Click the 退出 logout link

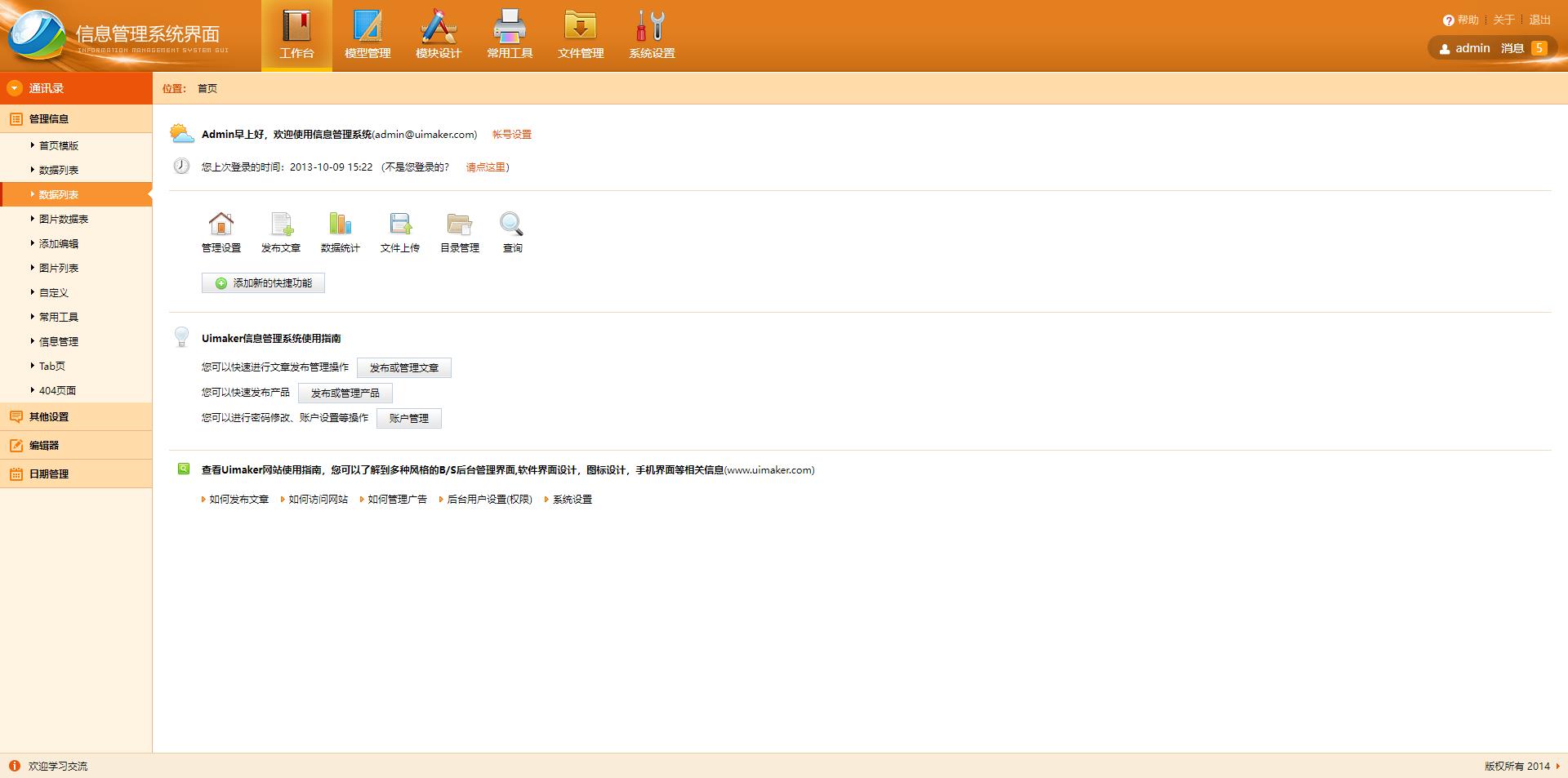click(1539, 20)
